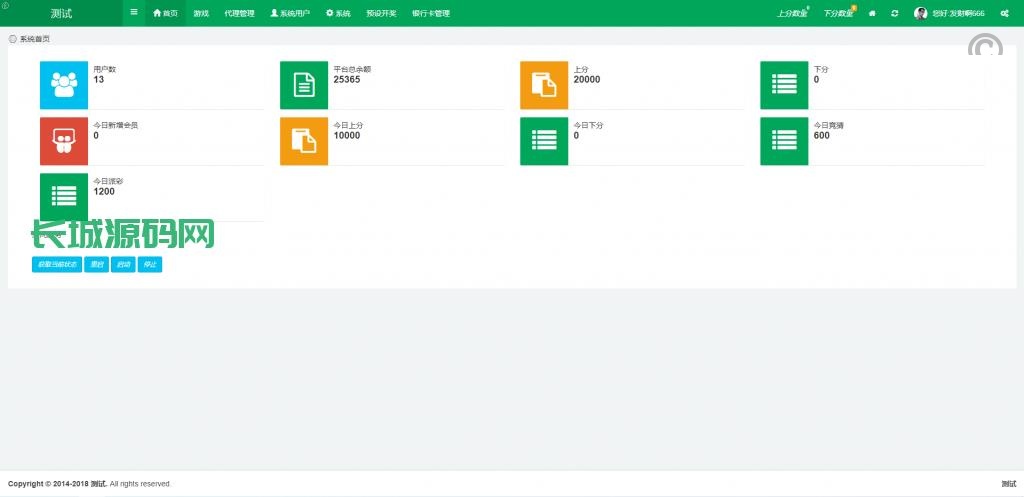1024x497 pixels.
Task: Open the 代理管理 menu
Action: 239,14
